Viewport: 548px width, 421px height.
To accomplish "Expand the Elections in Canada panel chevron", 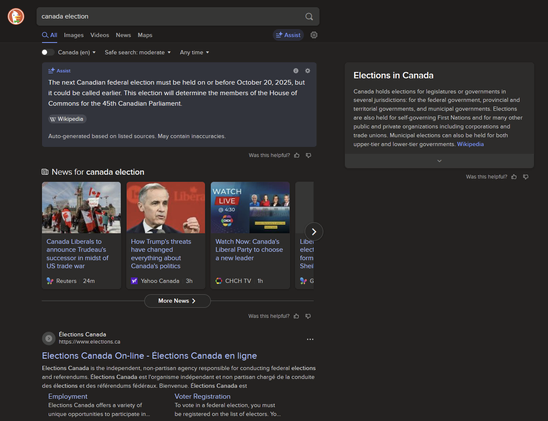I will pos(439,161).
